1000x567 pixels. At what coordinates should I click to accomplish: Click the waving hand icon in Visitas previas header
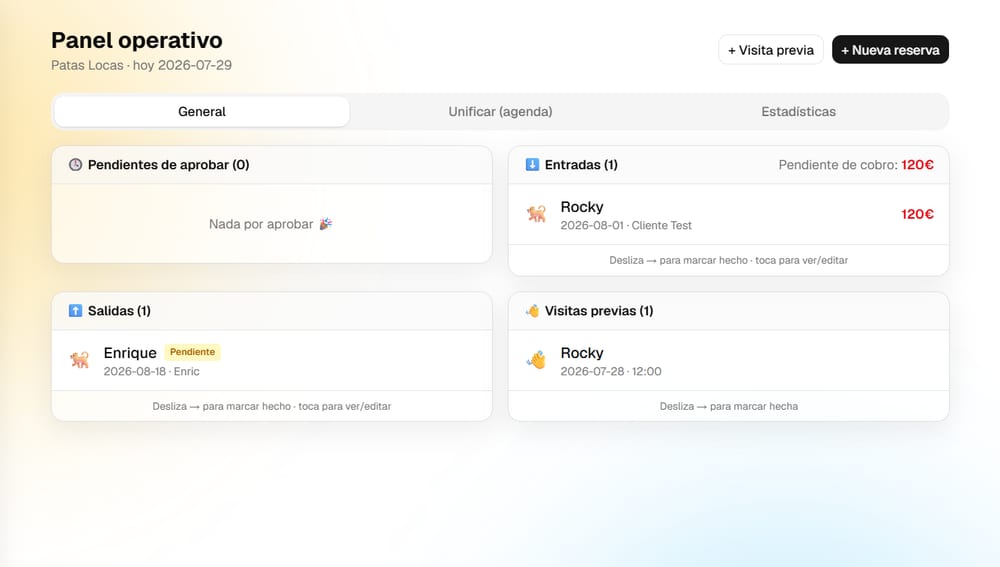[532, 311]
